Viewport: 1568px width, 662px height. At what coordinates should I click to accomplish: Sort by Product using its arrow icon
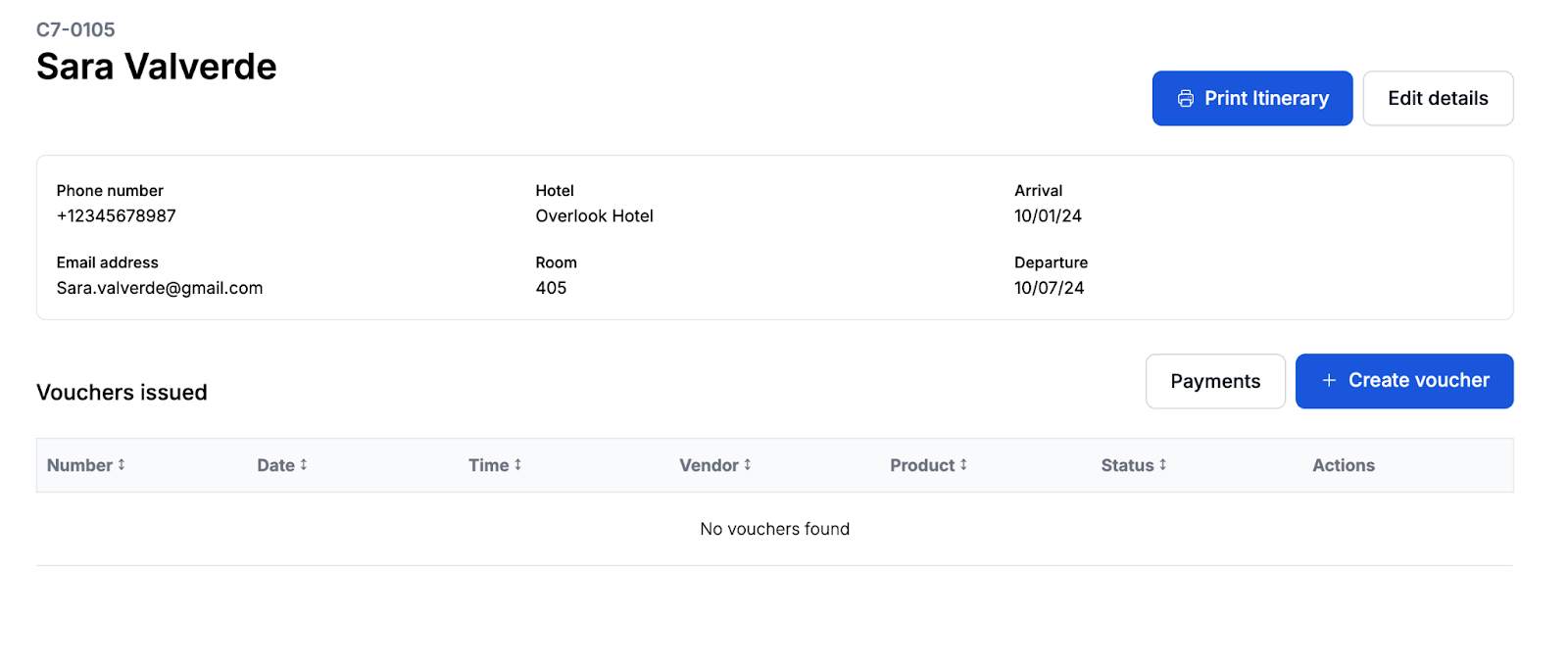pos(963,465)
